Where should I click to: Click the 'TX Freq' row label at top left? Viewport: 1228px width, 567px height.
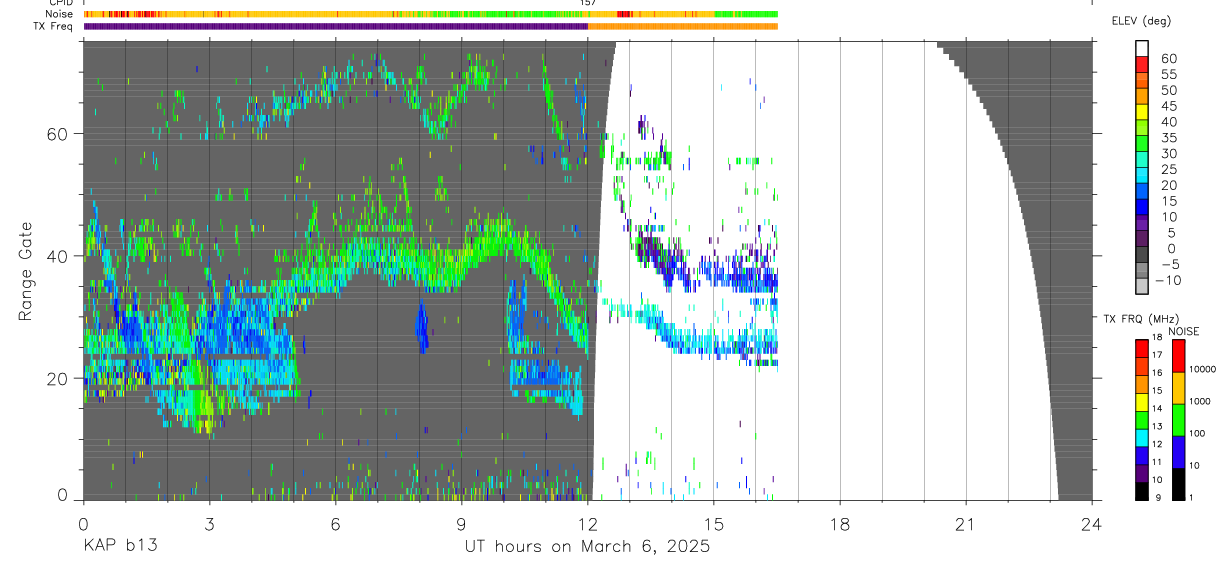click(x=54, y=26)
